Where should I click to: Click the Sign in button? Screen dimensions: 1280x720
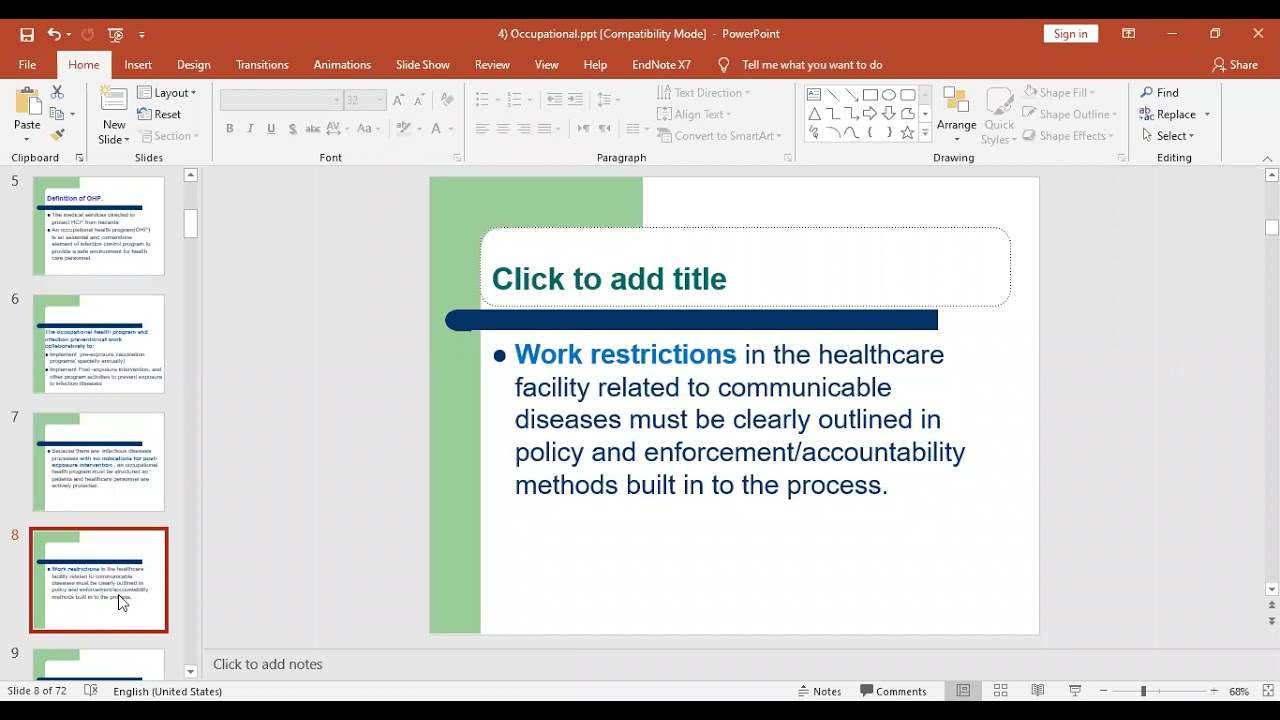1070,34
